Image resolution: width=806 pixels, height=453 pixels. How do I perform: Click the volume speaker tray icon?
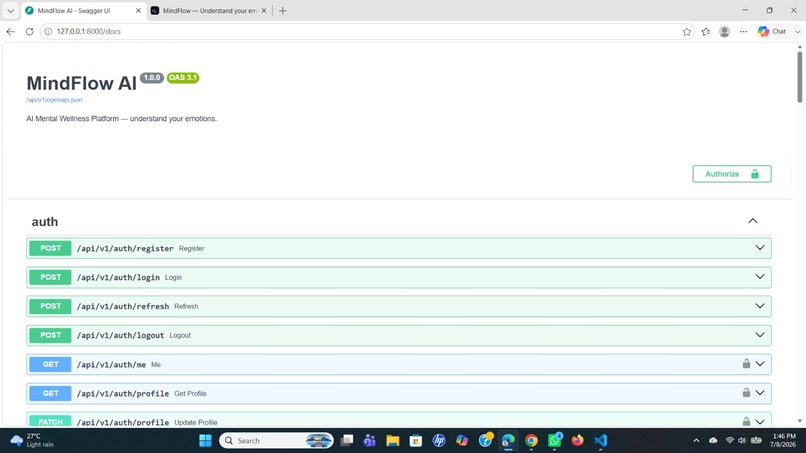[742, 441]
